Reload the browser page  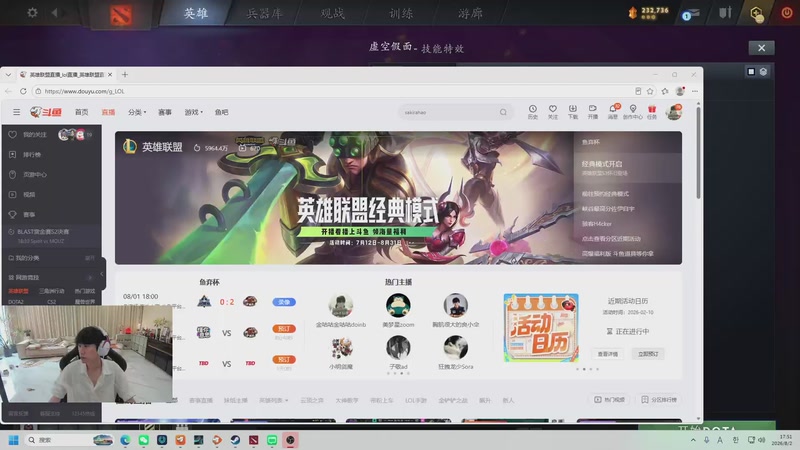pyautogui.click(x=23, y=91)
